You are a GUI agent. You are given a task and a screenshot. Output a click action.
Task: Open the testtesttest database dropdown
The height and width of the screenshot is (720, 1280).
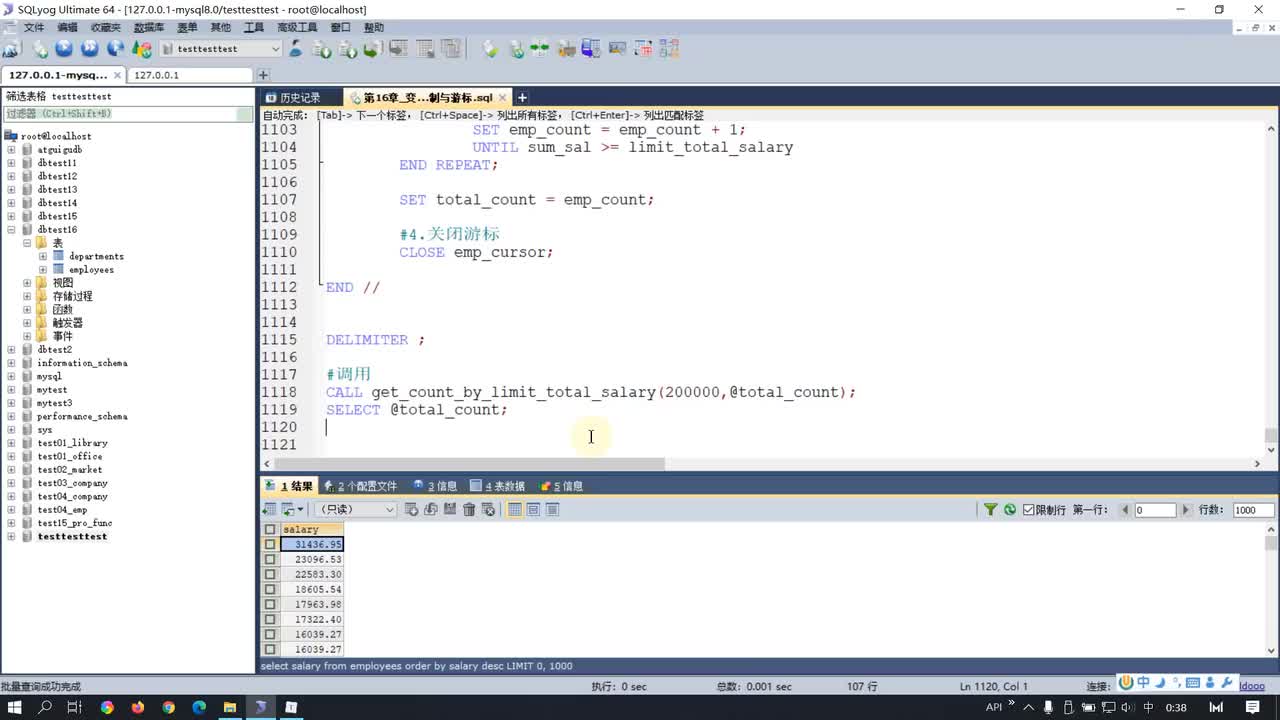275,49
